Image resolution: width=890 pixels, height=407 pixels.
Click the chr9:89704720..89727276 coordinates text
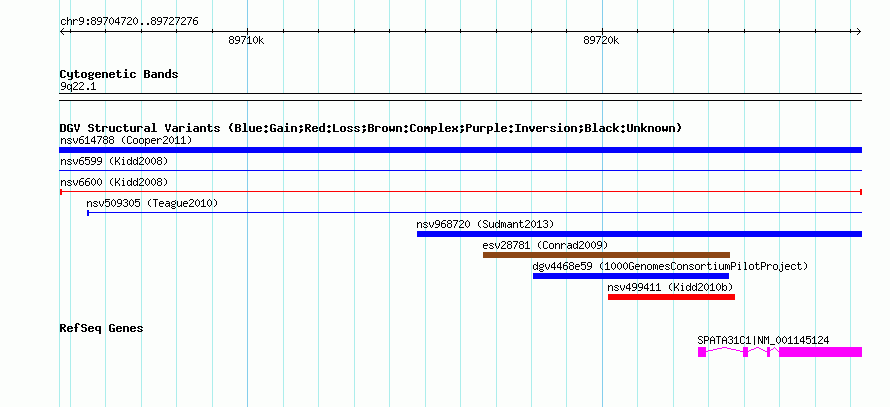click(x=129, y=22)
